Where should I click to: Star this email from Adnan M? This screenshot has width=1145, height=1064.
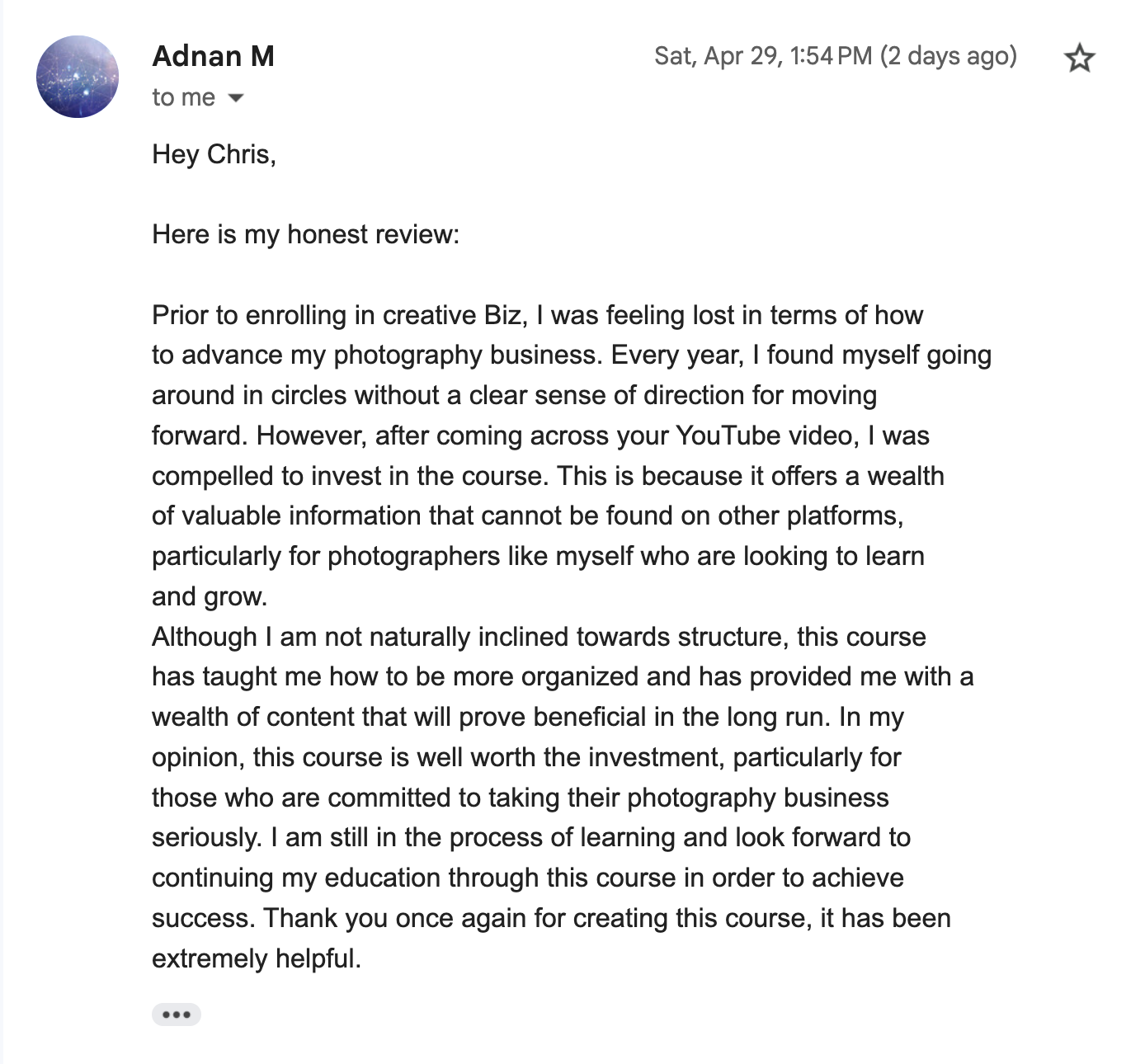click(x=1079, y=58)
